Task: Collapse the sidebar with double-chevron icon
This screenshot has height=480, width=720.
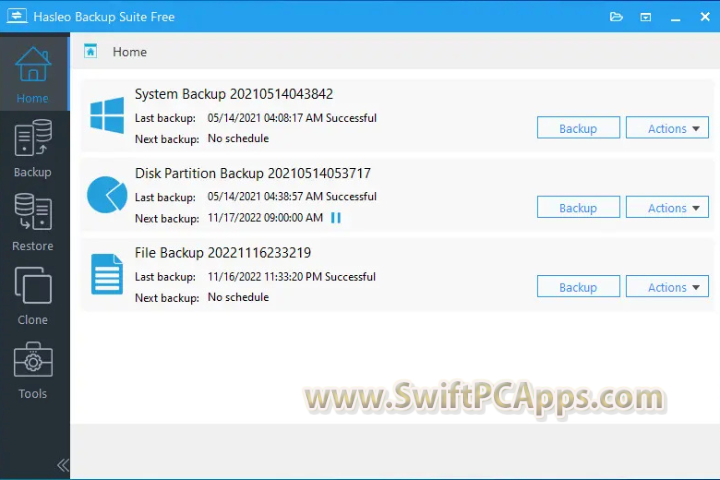Action: coord(63,465)
